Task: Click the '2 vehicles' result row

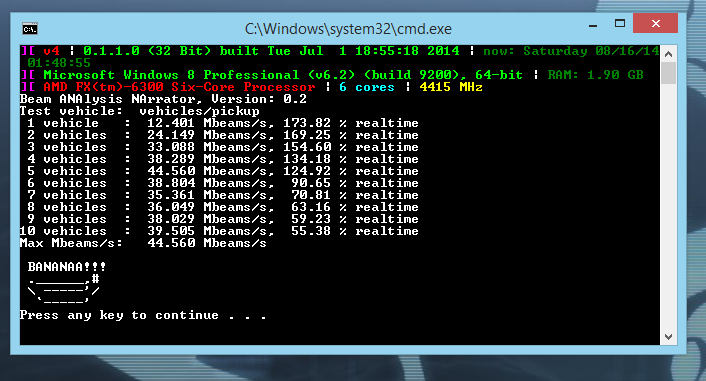Action: 223,135
